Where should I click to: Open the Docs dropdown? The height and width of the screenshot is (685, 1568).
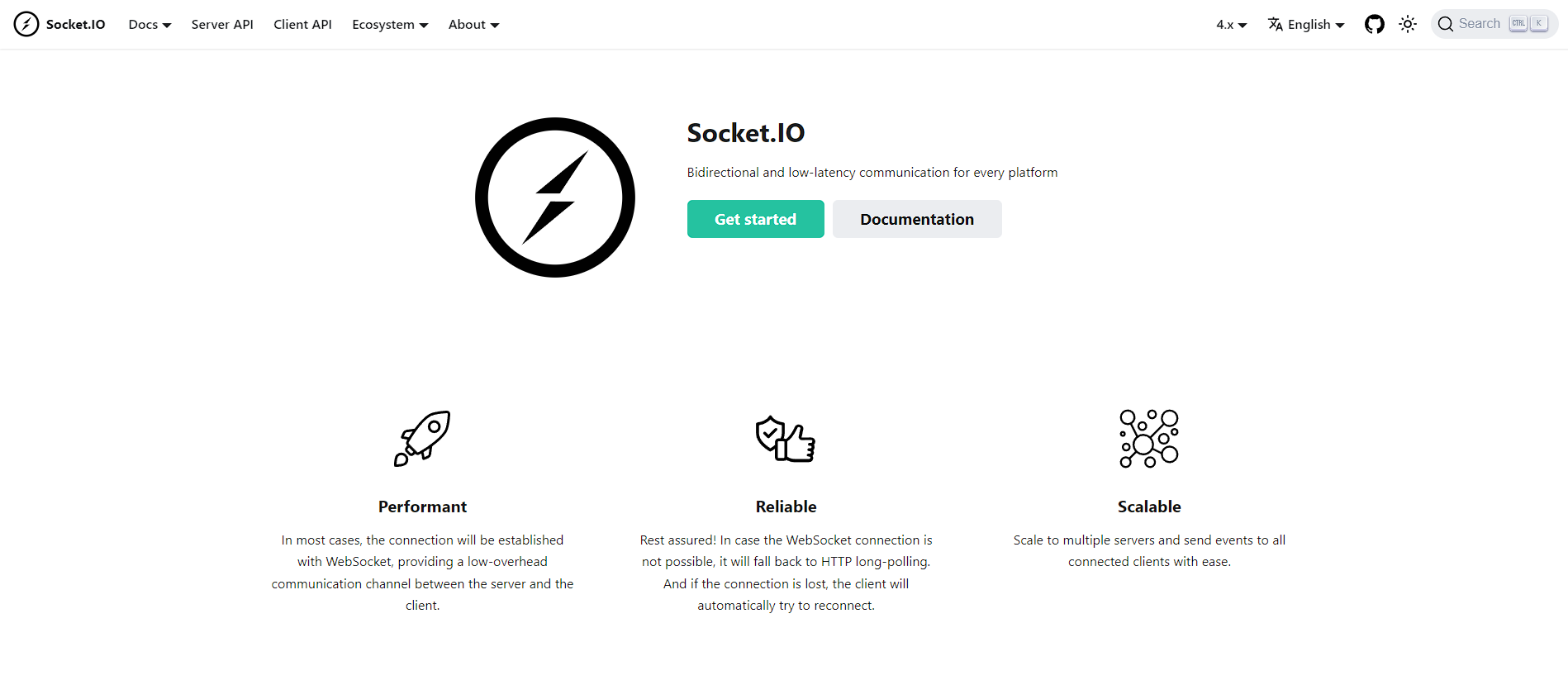click(150, 24)
